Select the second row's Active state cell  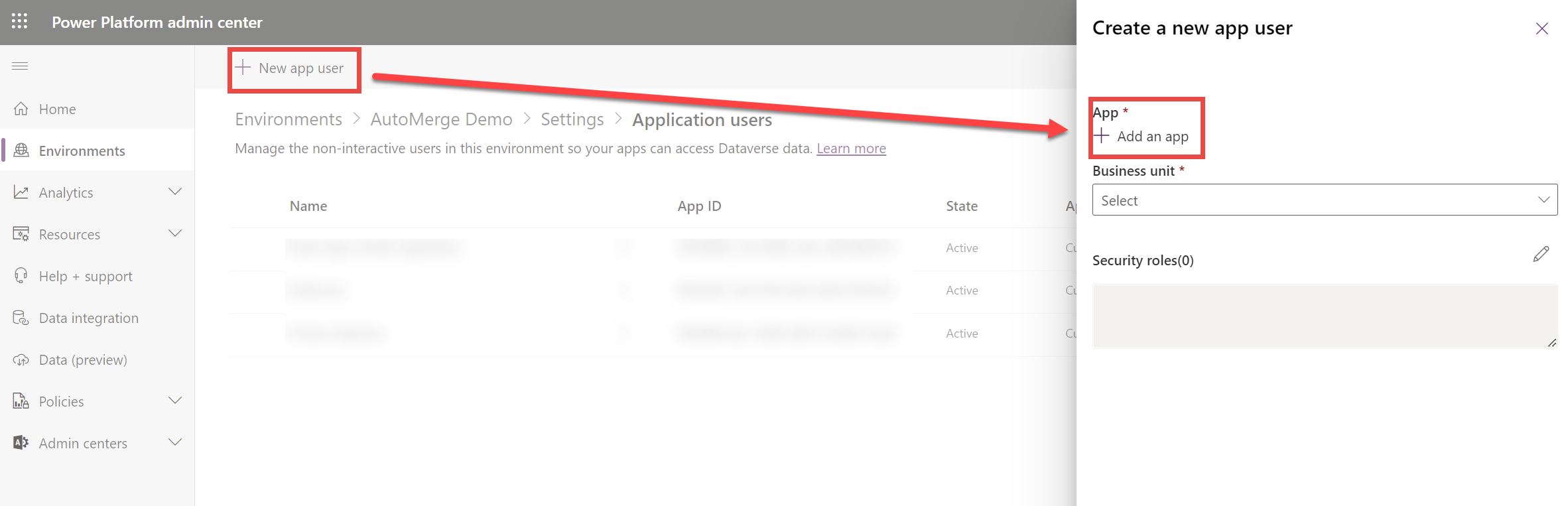[x=962, y=290]
